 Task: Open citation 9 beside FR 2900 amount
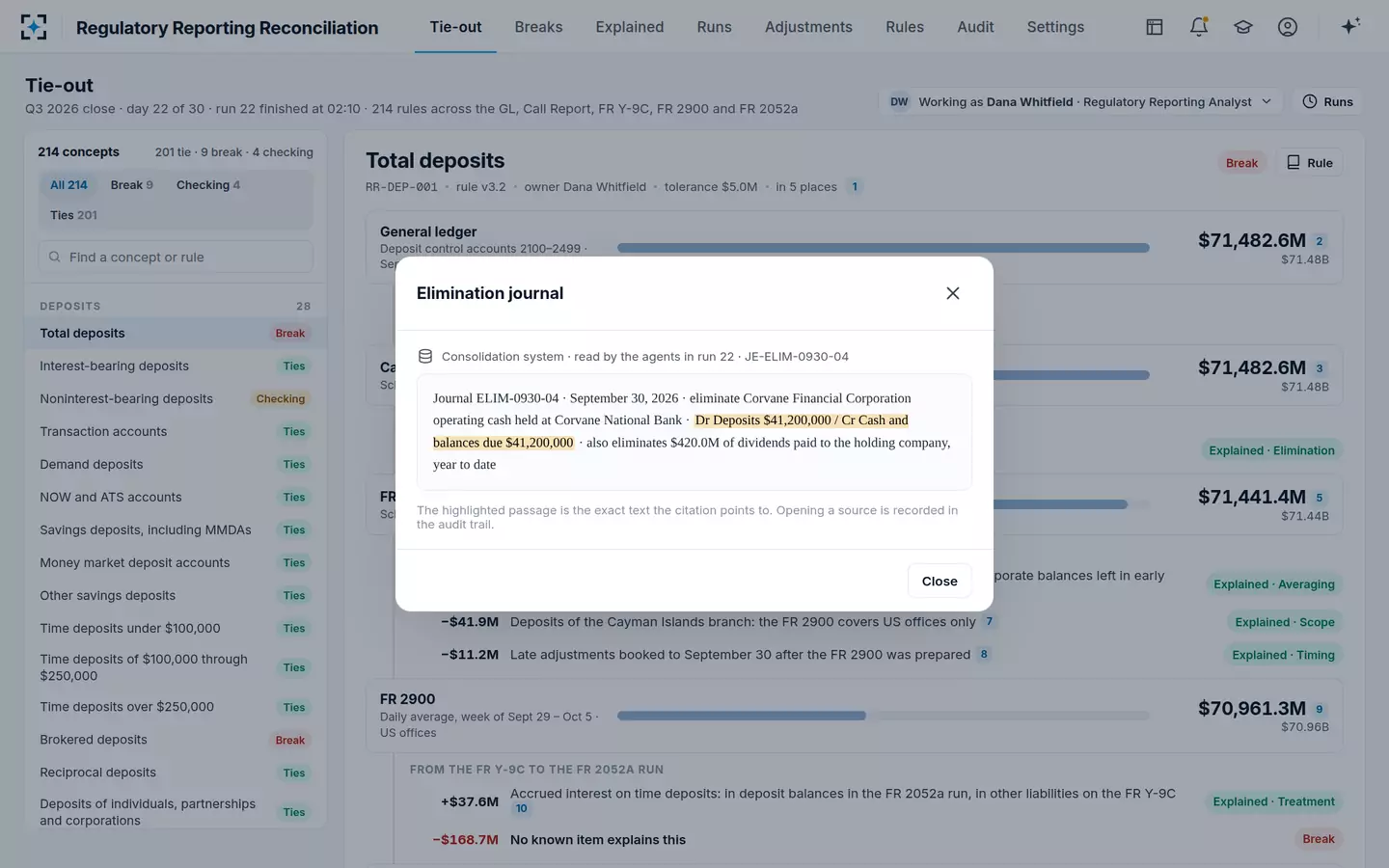tap(1320, 709)
